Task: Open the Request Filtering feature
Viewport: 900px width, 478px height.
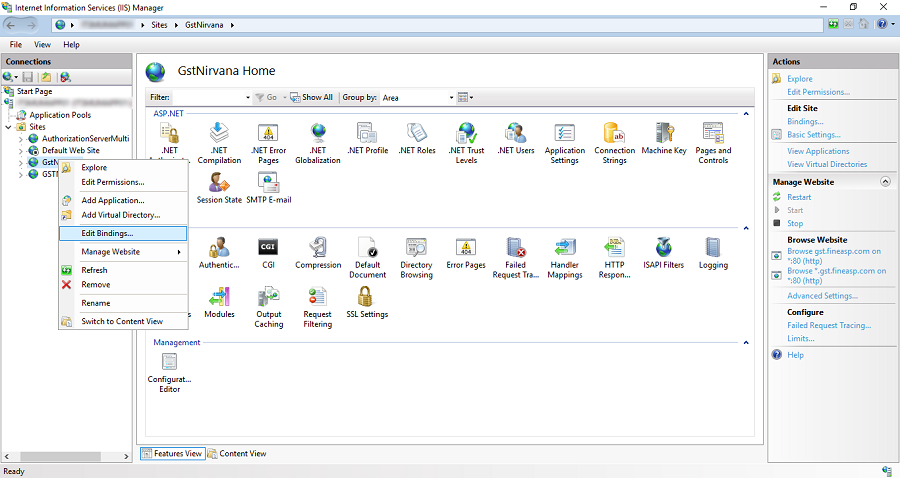Action: point(317,308)
